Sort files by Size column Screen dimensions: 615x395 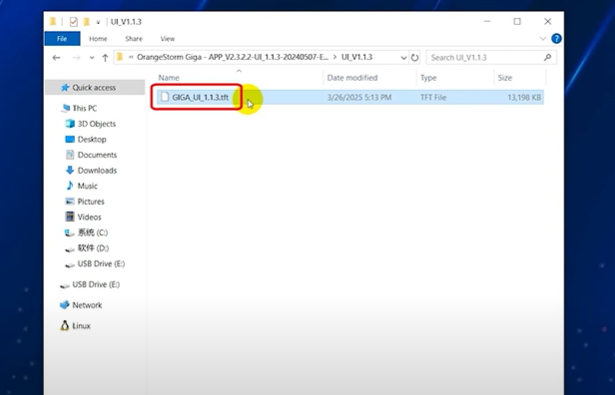pyautogui.click(x=505, y=78)
